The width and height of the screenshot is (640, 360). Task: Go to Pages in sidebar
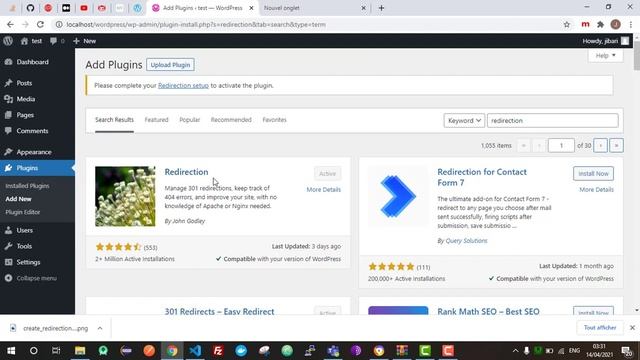point(37,115)
